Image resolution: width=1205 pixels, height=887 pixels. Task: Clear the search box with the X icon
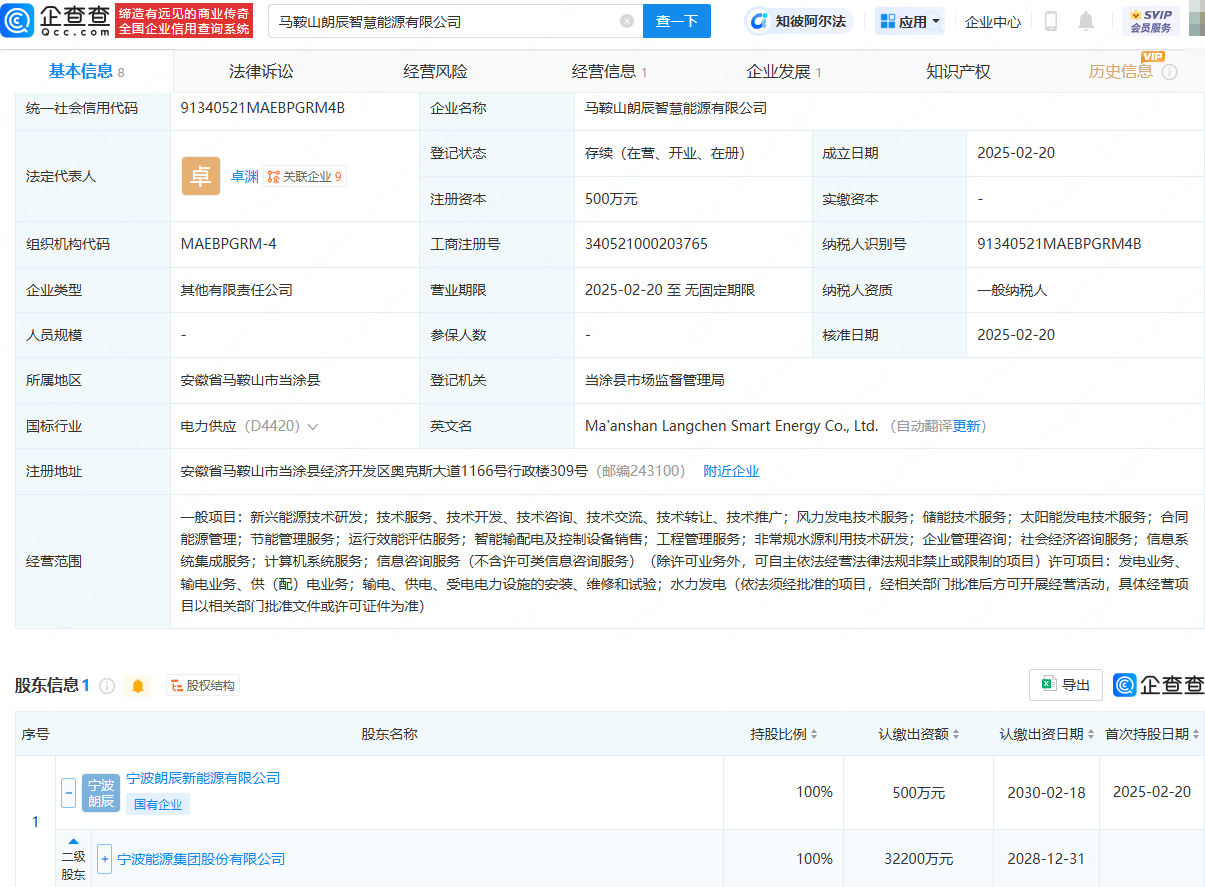[627, 21]
